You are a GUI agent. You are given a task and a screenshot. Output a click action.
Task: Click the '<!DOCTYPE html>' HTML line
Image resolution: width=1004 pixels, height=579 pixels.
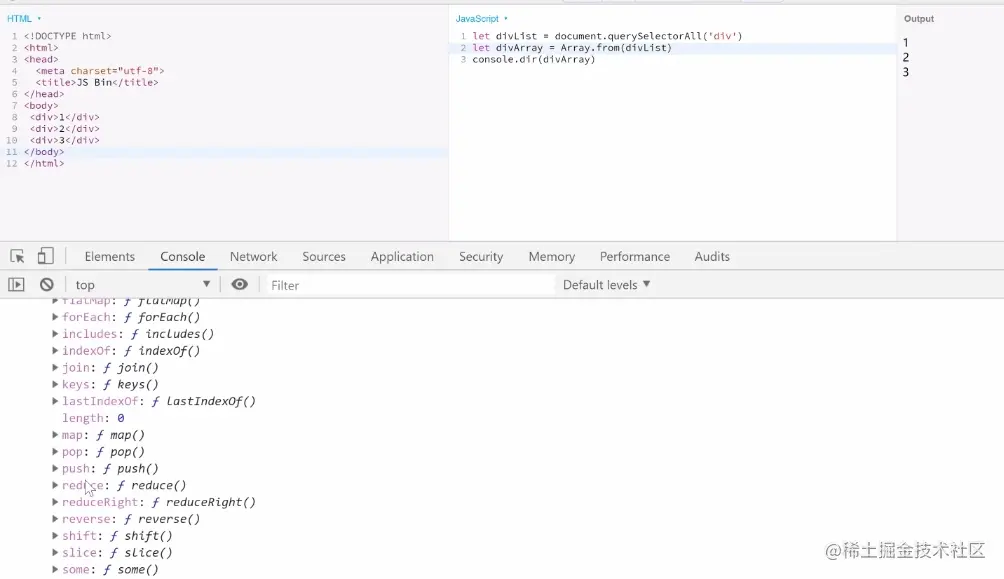point(67,36)
